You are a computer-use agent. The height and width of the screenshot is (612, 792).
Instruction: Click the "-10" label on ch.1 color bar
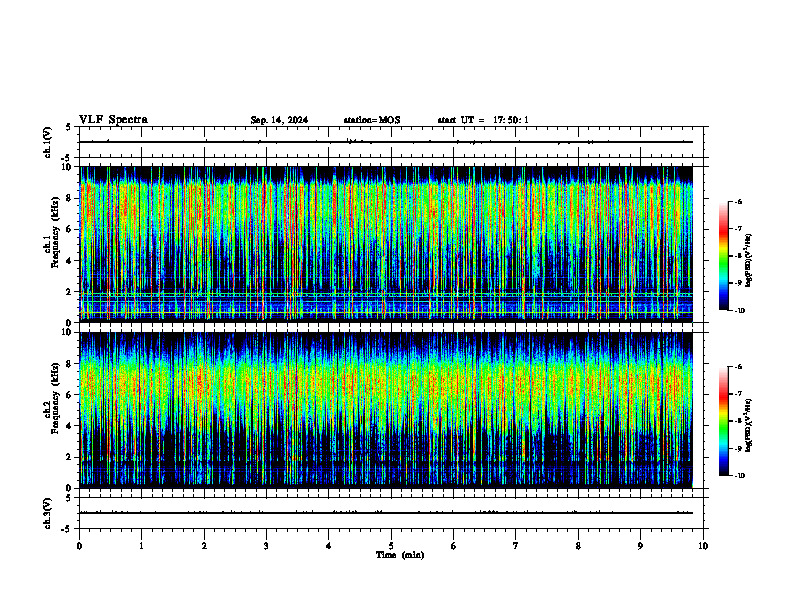[739, 311]
